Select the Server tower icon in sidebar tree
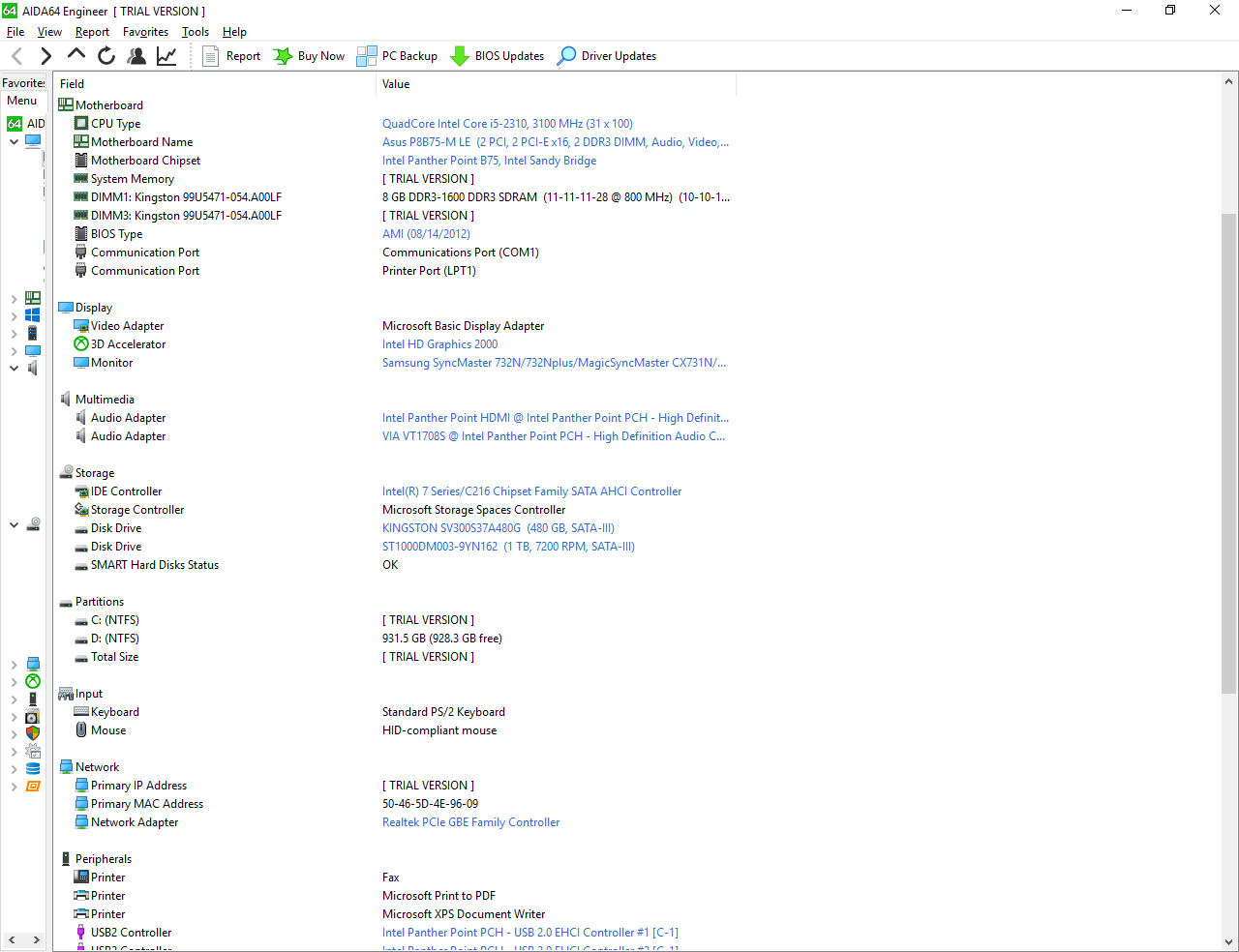1239x952 pixels. 33,333
